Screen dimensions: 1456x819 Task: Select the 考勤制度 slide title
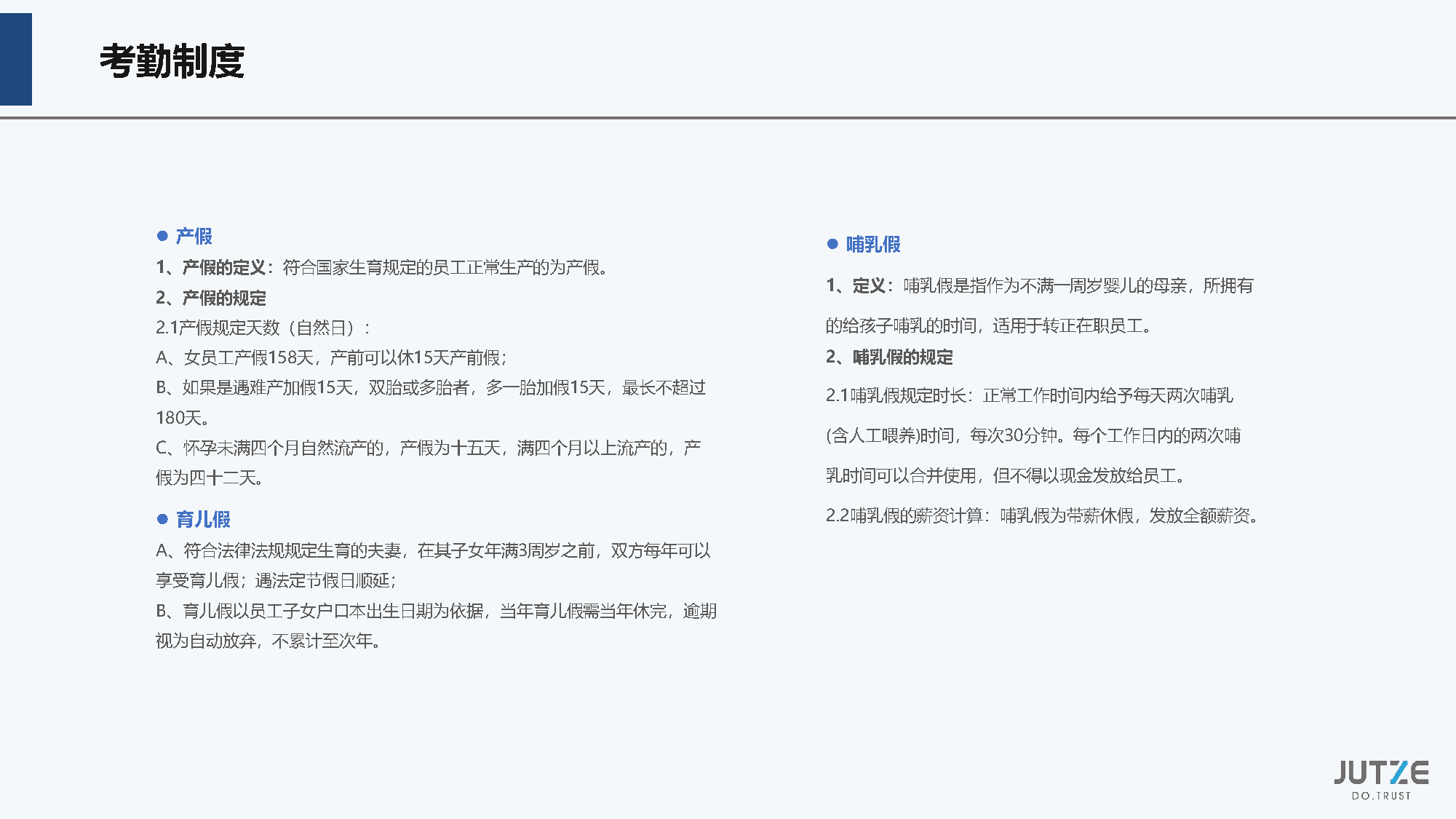(x=172, y=61)
